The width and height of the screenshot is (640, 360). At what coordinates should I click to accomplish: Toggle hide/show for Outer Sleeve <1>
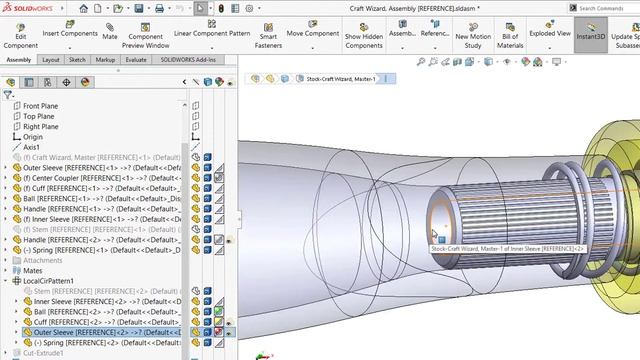click(196, 168)
